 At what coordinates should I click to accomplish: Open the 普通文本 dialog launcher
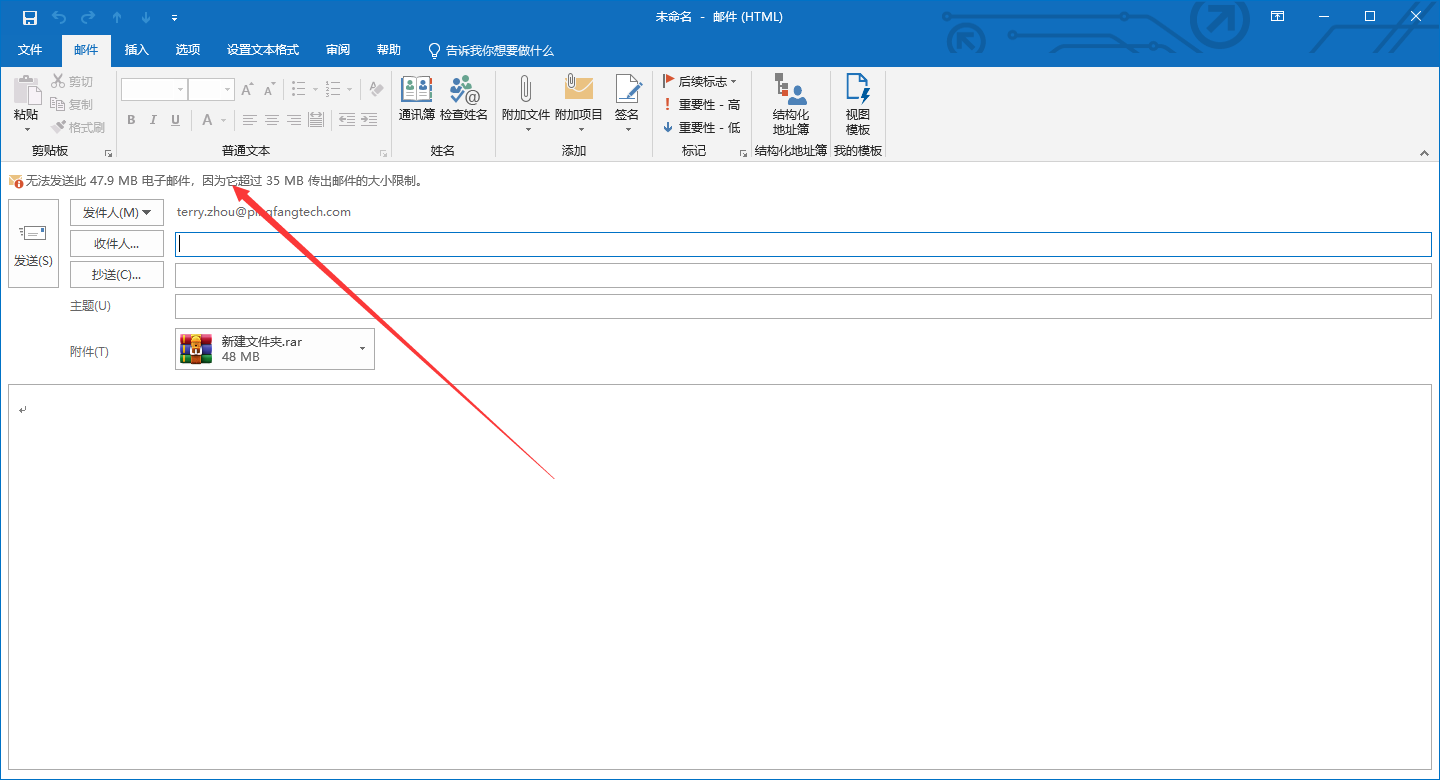pyautogui.click(x=383, y=153)
